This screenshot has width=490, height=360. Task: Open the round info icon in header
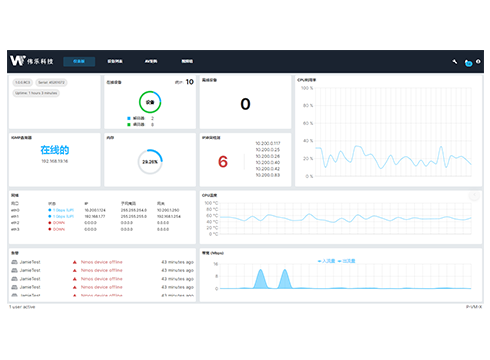[478, 61]
